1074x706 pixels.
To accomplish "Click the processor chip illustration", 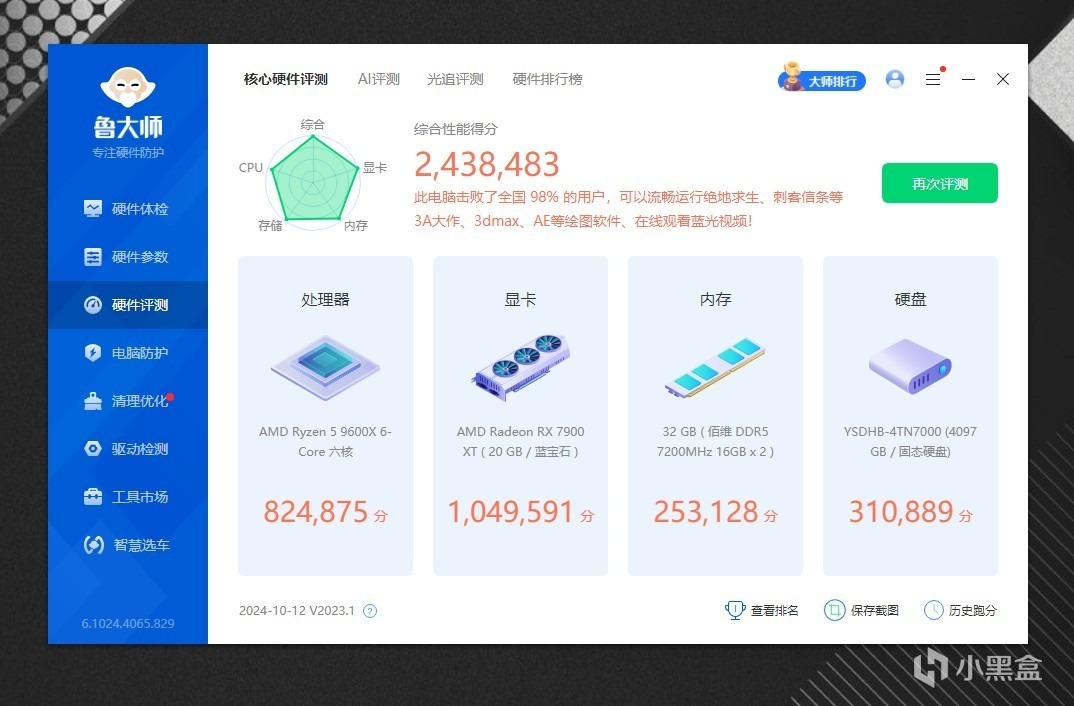I will point(325,367).
